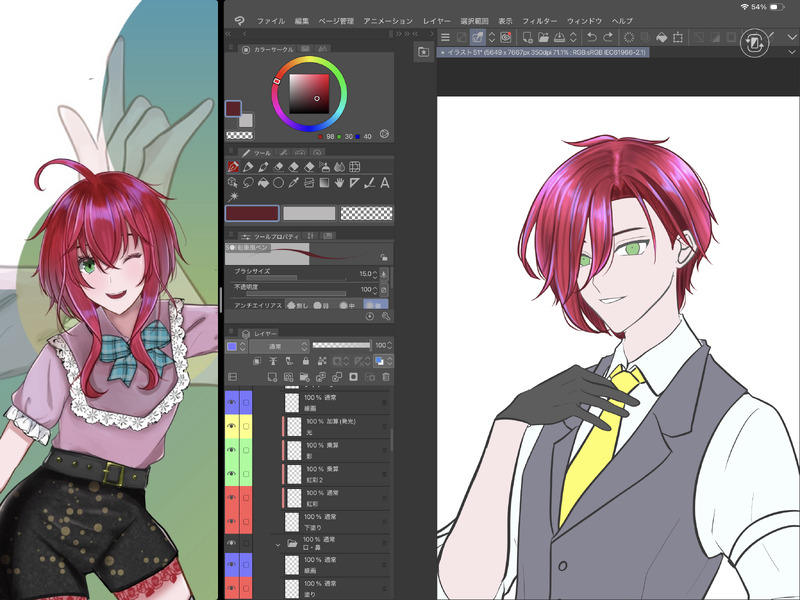Image resolution: width=800 pixels, height=600 pixels.
Task: Click the Scale/Rotate transform icon
Action: point(678,37)
